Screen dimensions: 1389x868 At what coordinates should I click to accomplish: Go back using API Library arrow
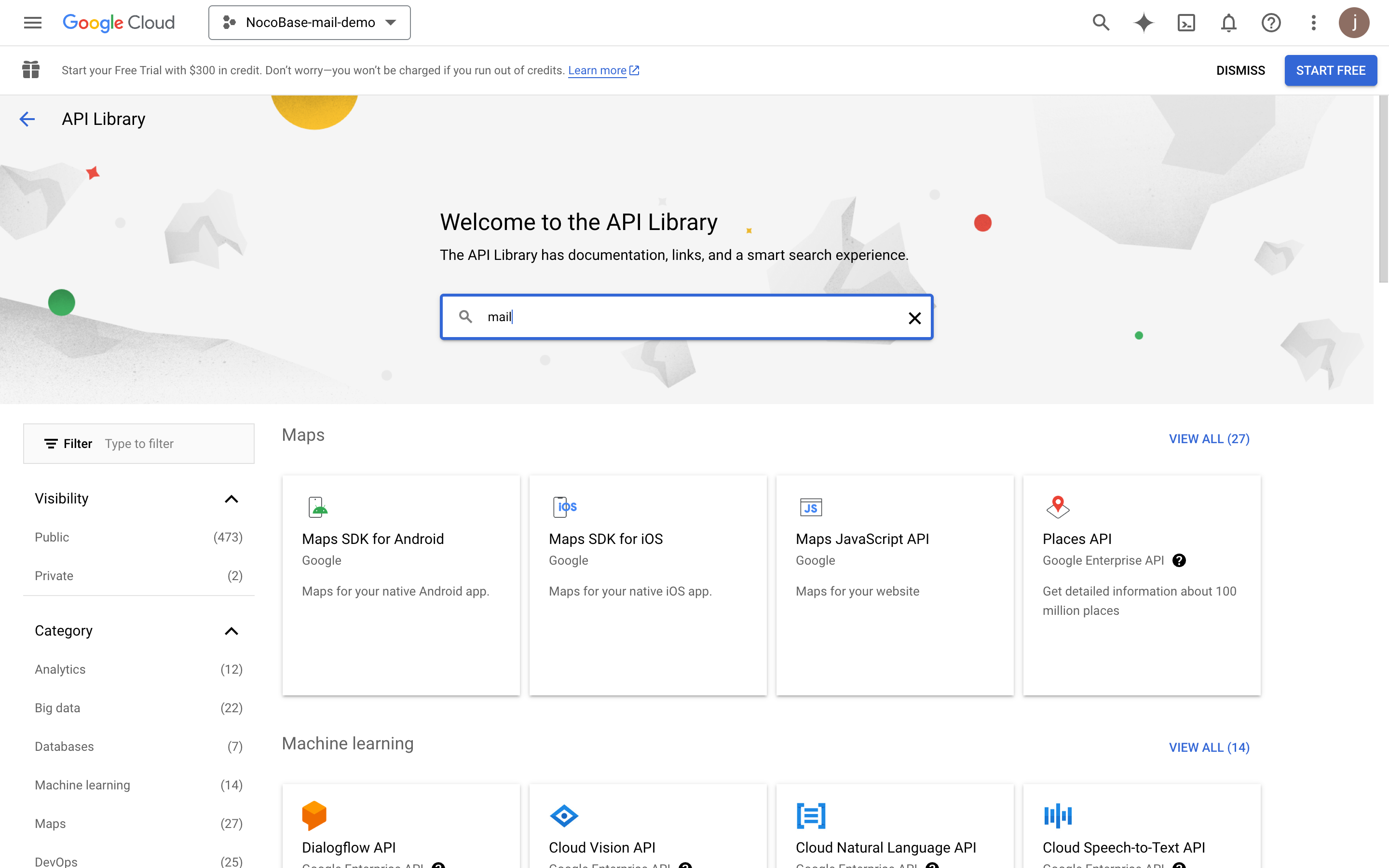coord(27,119)
